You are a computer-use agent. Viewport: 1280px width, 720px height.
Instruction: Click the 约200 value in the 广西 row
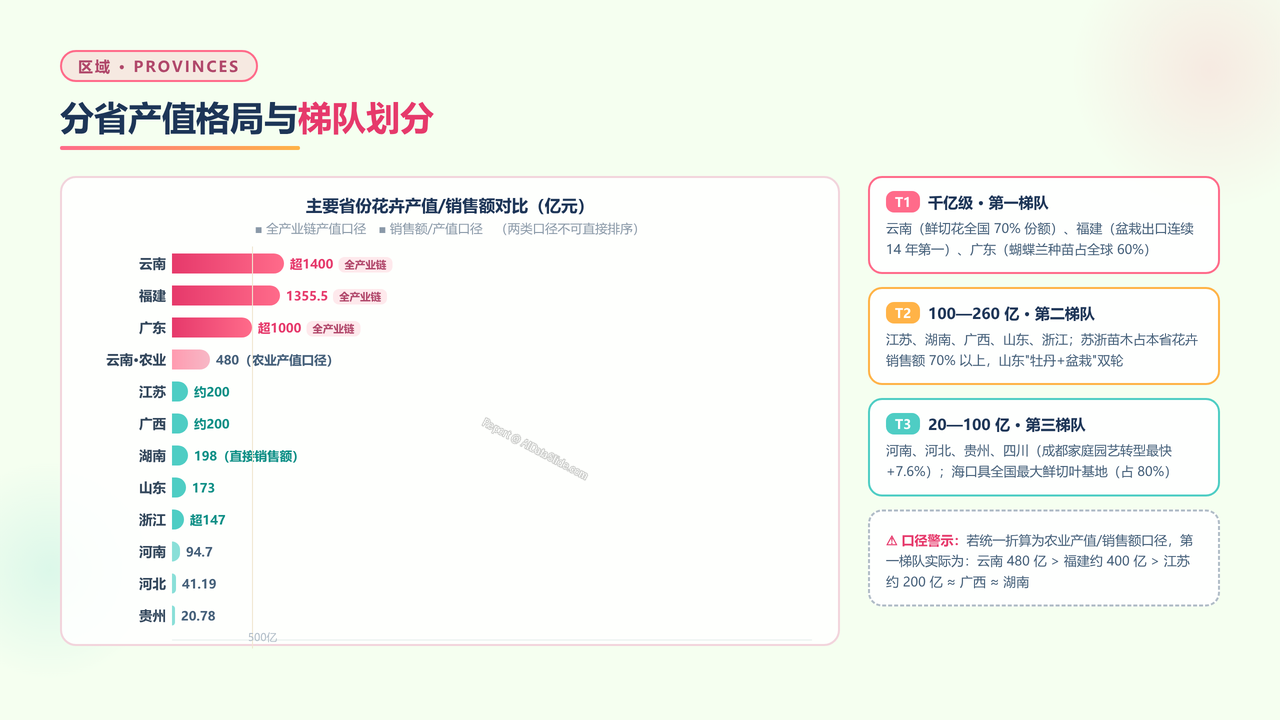212,424
